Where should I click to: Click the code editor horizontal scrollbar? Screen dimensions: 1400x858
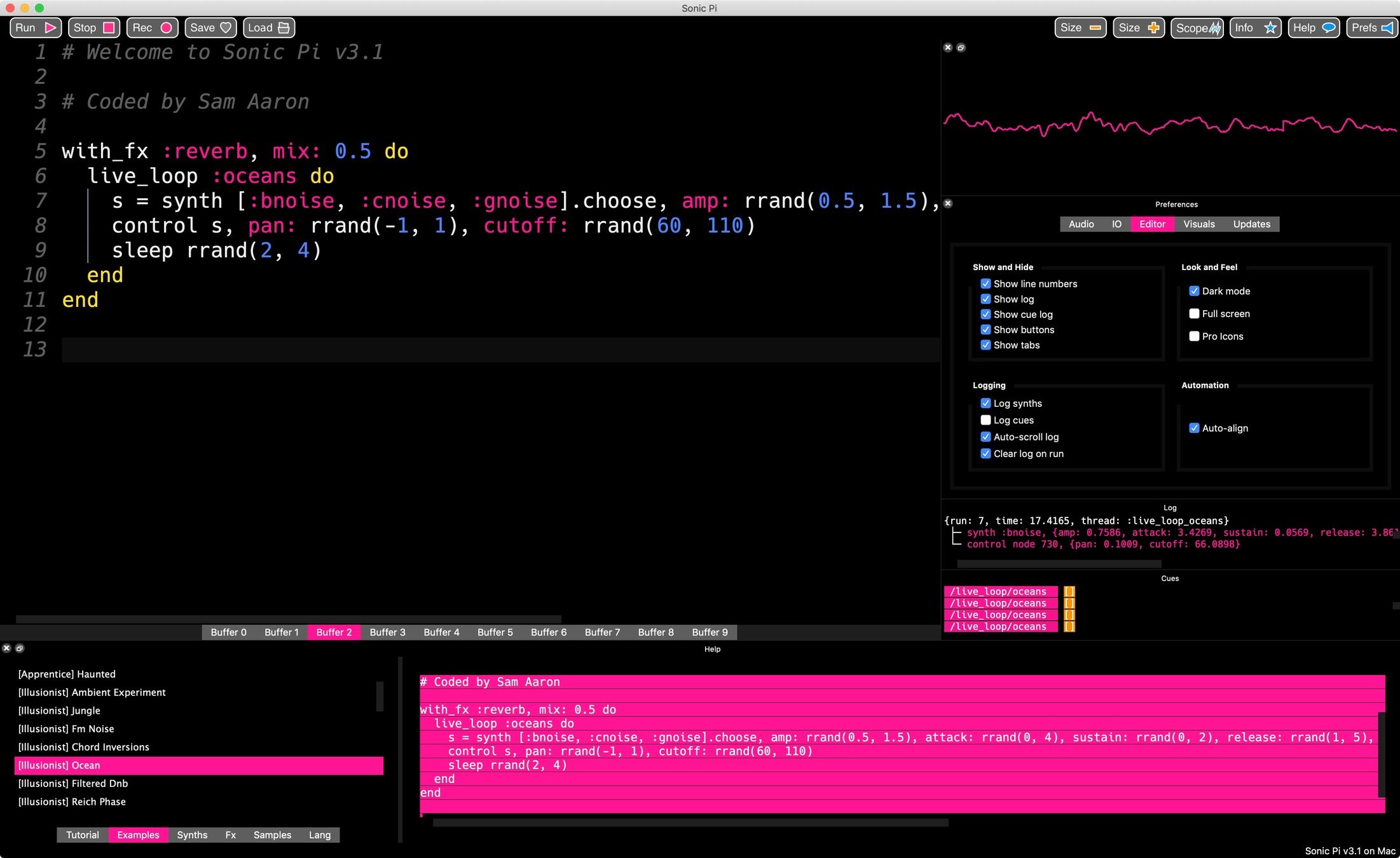pyautogui.click(x=288, y=619)
